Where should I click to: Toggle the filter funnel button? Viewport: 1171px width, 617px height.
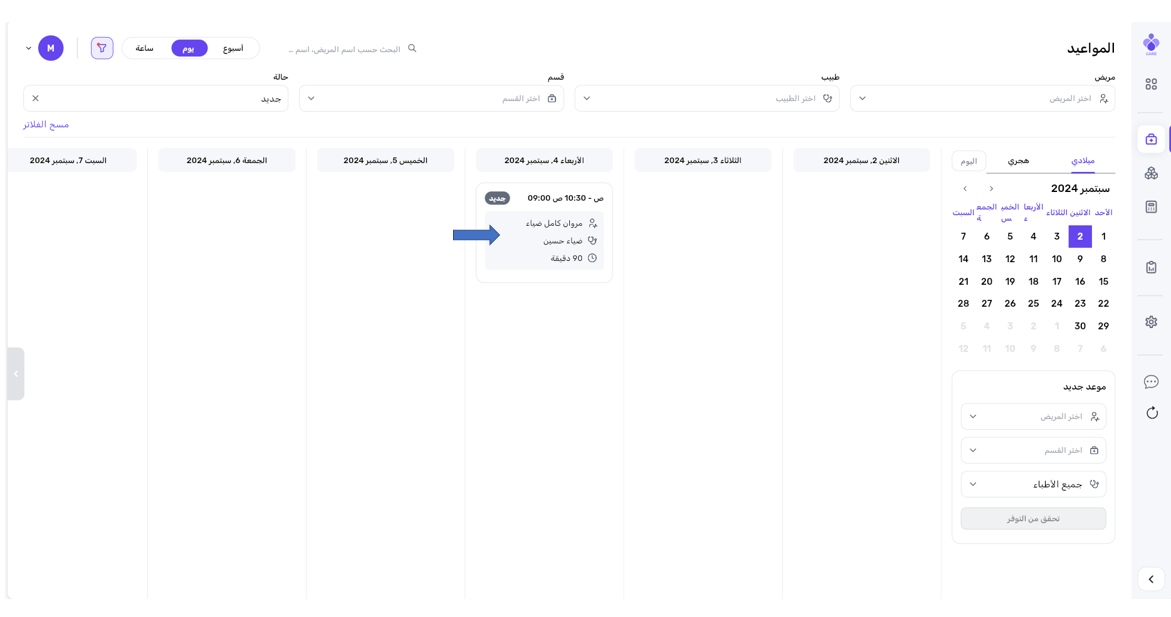point(102,48)
